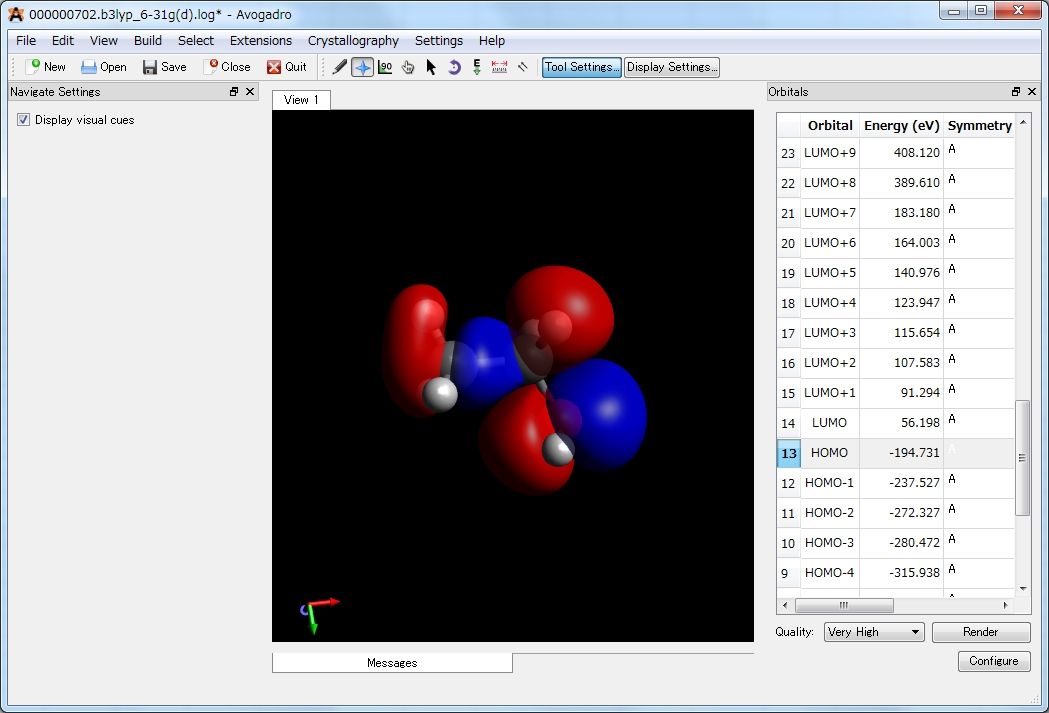The height and width of the screenshot is (713, 1049).
Task: Select the Selection arrow tool
Action: point(430,67)
